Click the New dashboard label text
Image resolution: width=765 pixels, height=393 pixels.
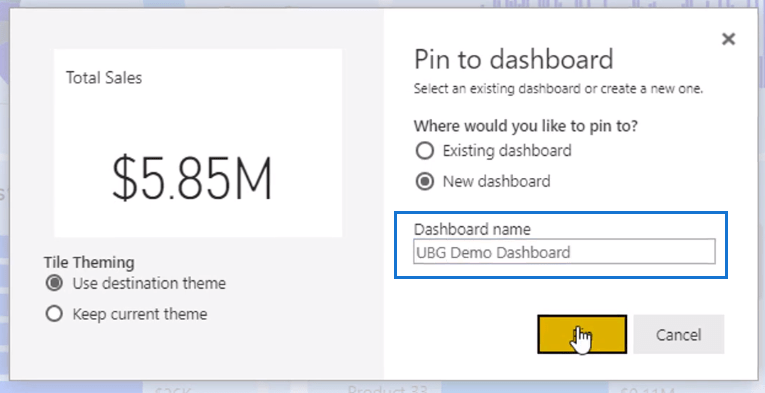tap(497, 181)
